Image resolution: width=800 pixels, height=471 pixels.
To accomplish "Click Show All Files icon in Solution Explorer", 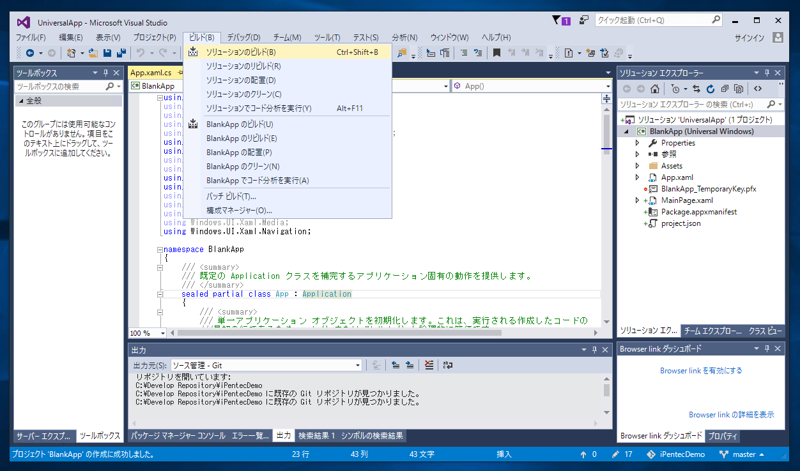I will [738, 89].
